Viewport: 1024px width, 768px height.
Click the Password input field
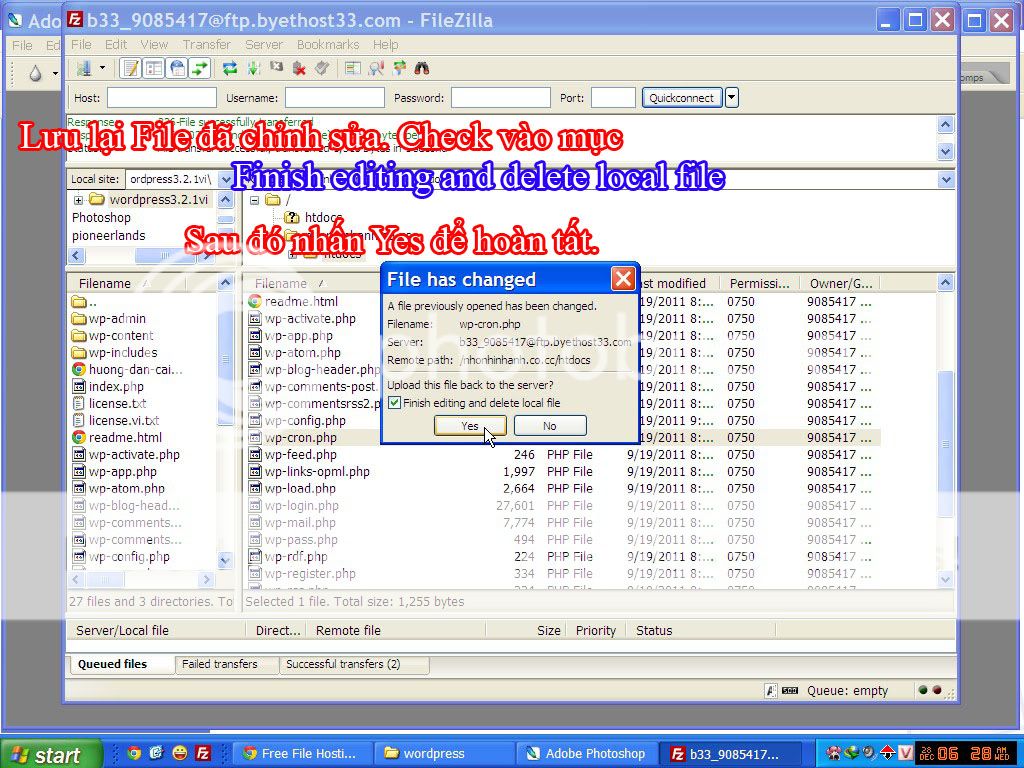coord(501,98)
